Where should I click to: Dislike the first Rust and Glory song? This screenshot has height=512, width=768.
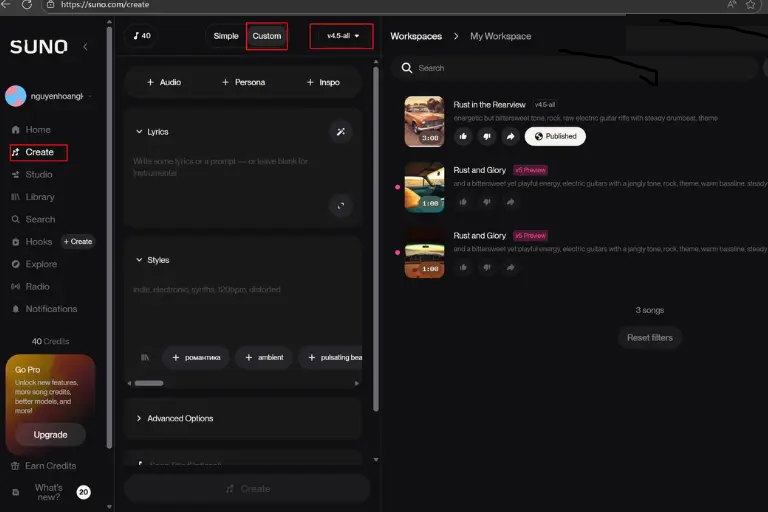coord(487,202)
